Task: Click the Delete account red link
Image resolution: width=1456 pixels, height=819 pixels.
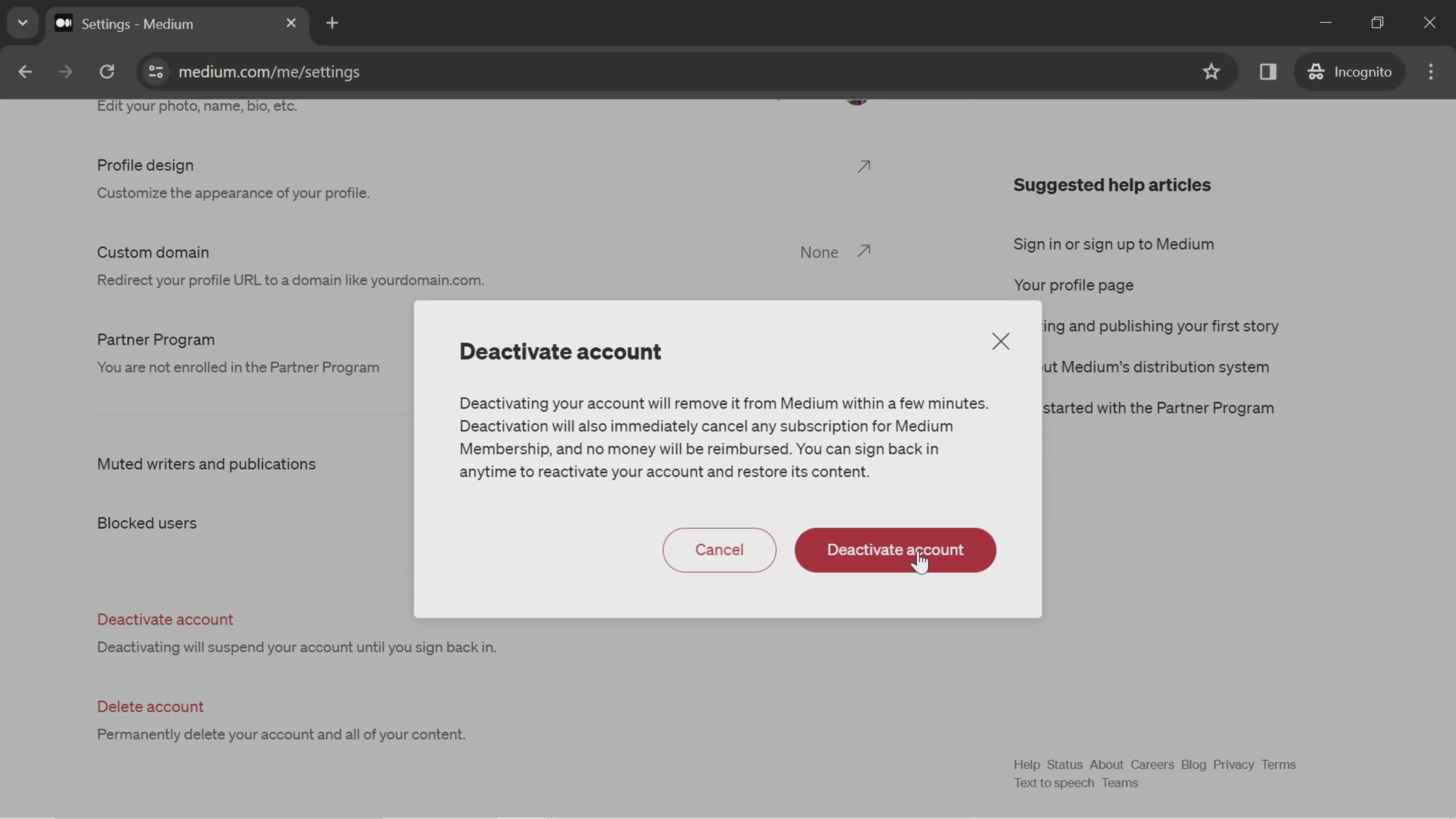Action: tap(150, 706)
